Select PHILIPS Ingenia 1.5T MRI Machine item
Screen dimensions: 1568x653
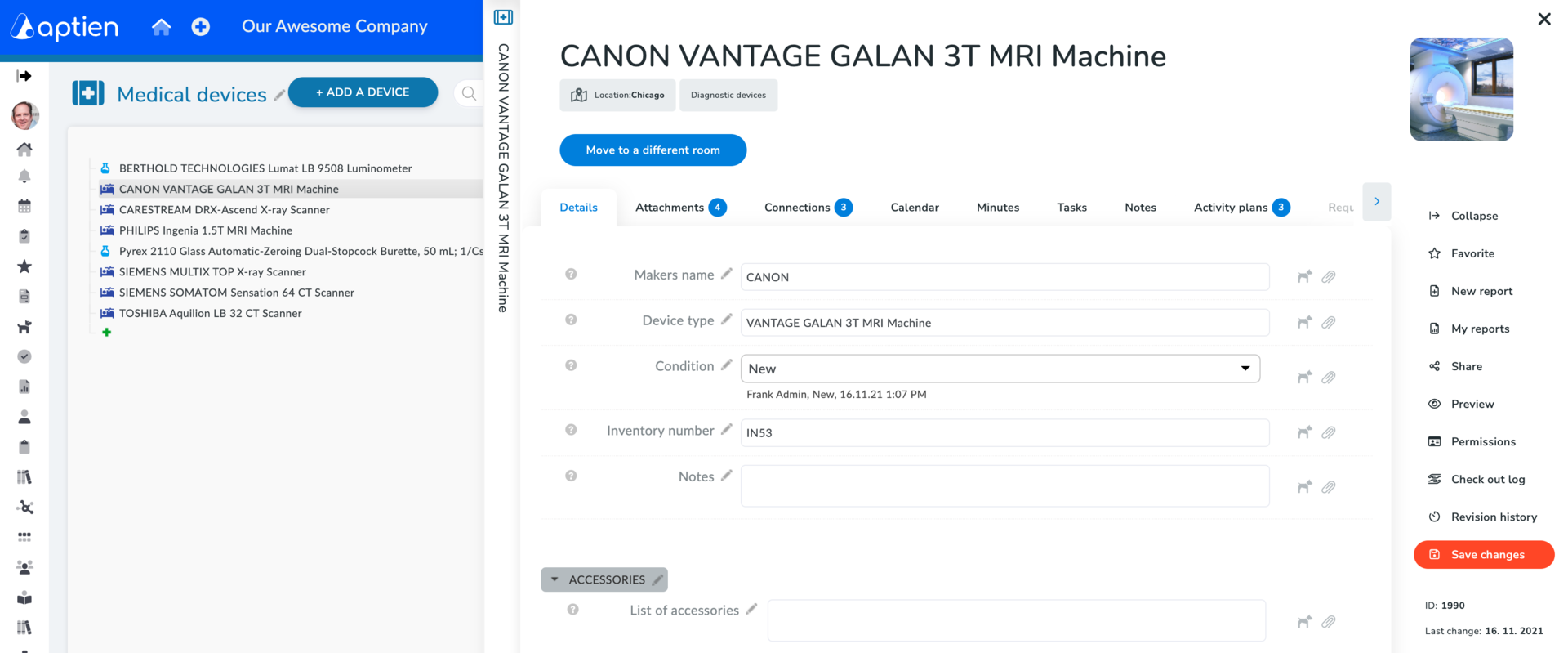coord(206,230)
